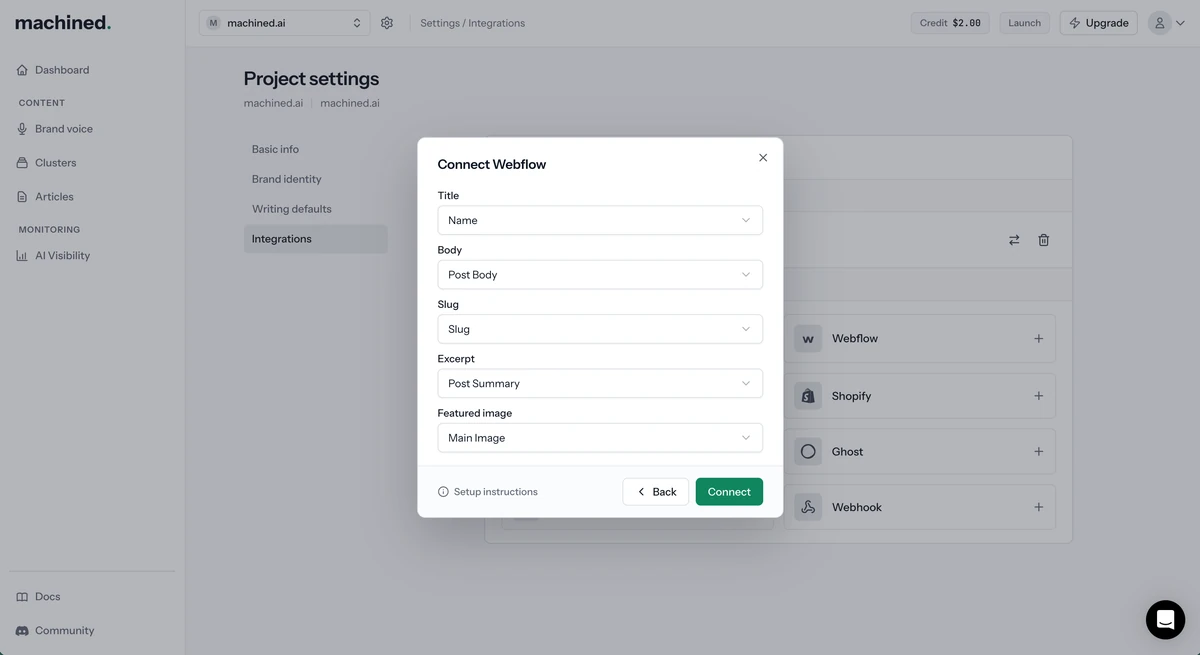Click the Project settings heading
This screenshot has width=1200, height=655.
tap(311, 79)
